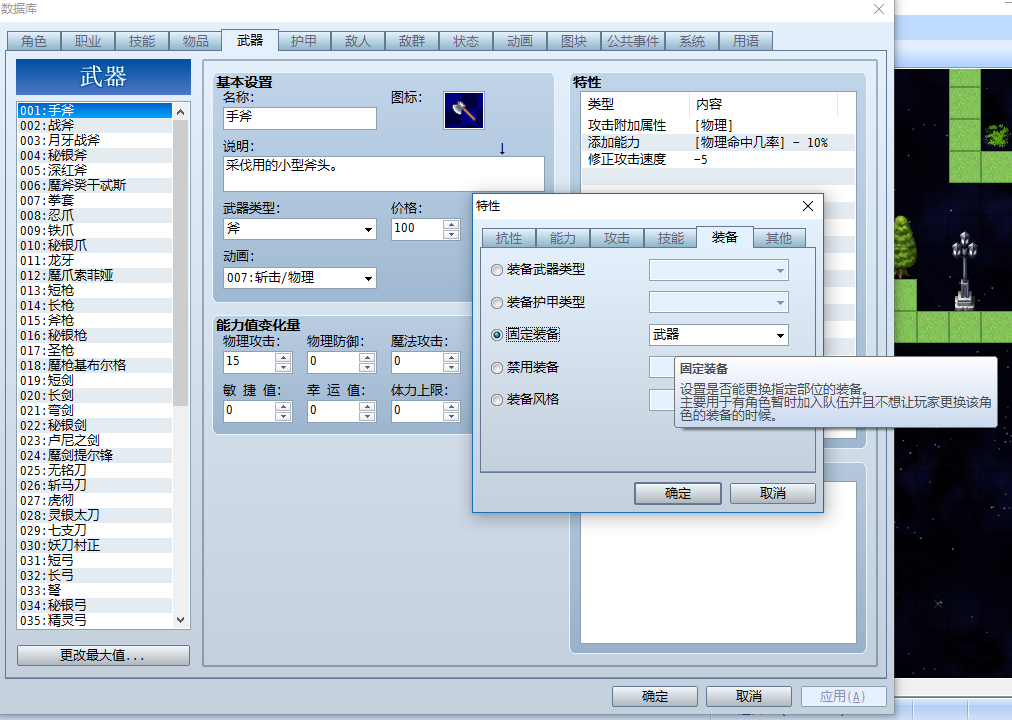The height and width of the screenshot is (720, 1012).
Task: Open the 护甲 database tab
Action: tap(303, 41)
